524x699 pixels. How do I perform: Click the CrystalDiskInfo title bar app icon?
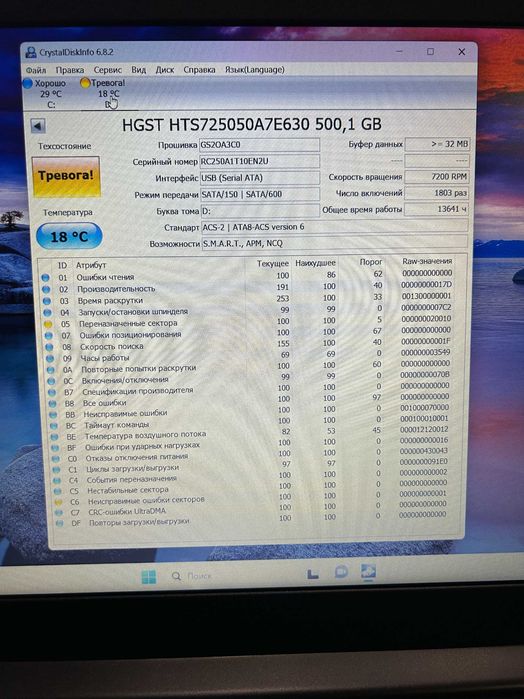pyautogui.click(x=31, y=52)
